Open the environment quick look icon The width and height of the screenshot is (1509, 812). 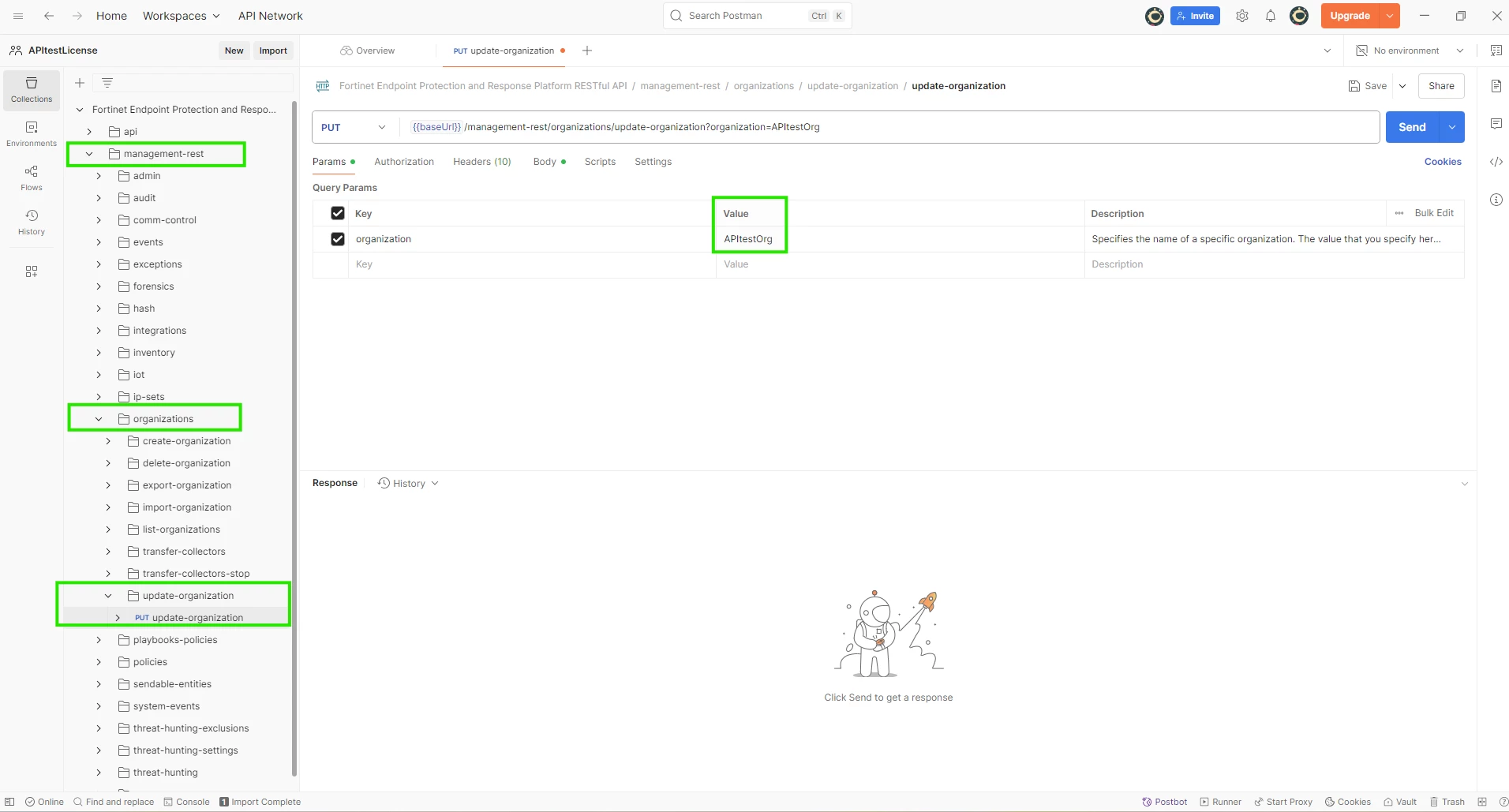pyautogui.click(x=1496, y=51)
